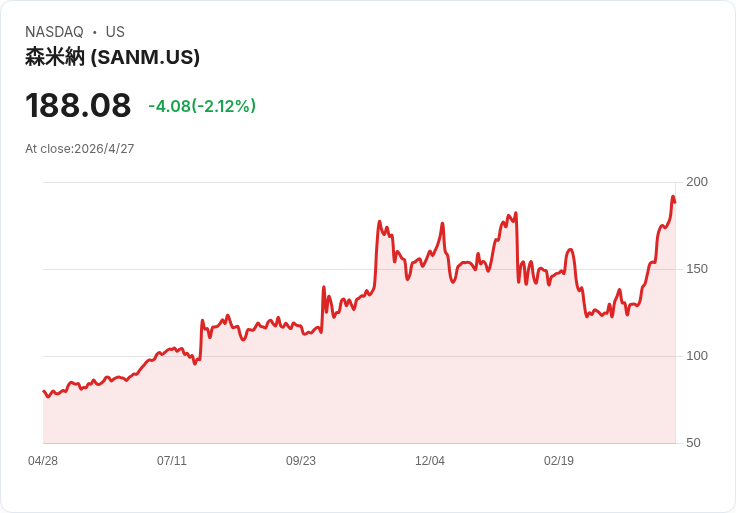736x513 pixels.
Task: Select the 02/19 date on the time axis
Action: 559,461
